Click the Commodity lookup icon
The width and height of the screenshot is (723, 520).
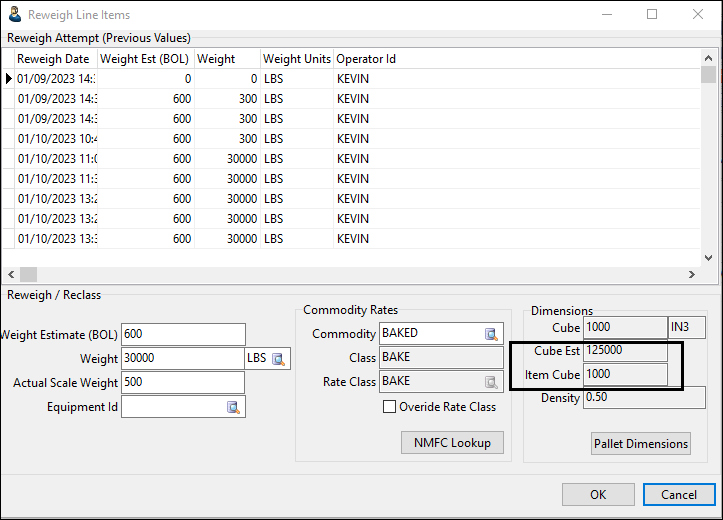tap(491, 334)
